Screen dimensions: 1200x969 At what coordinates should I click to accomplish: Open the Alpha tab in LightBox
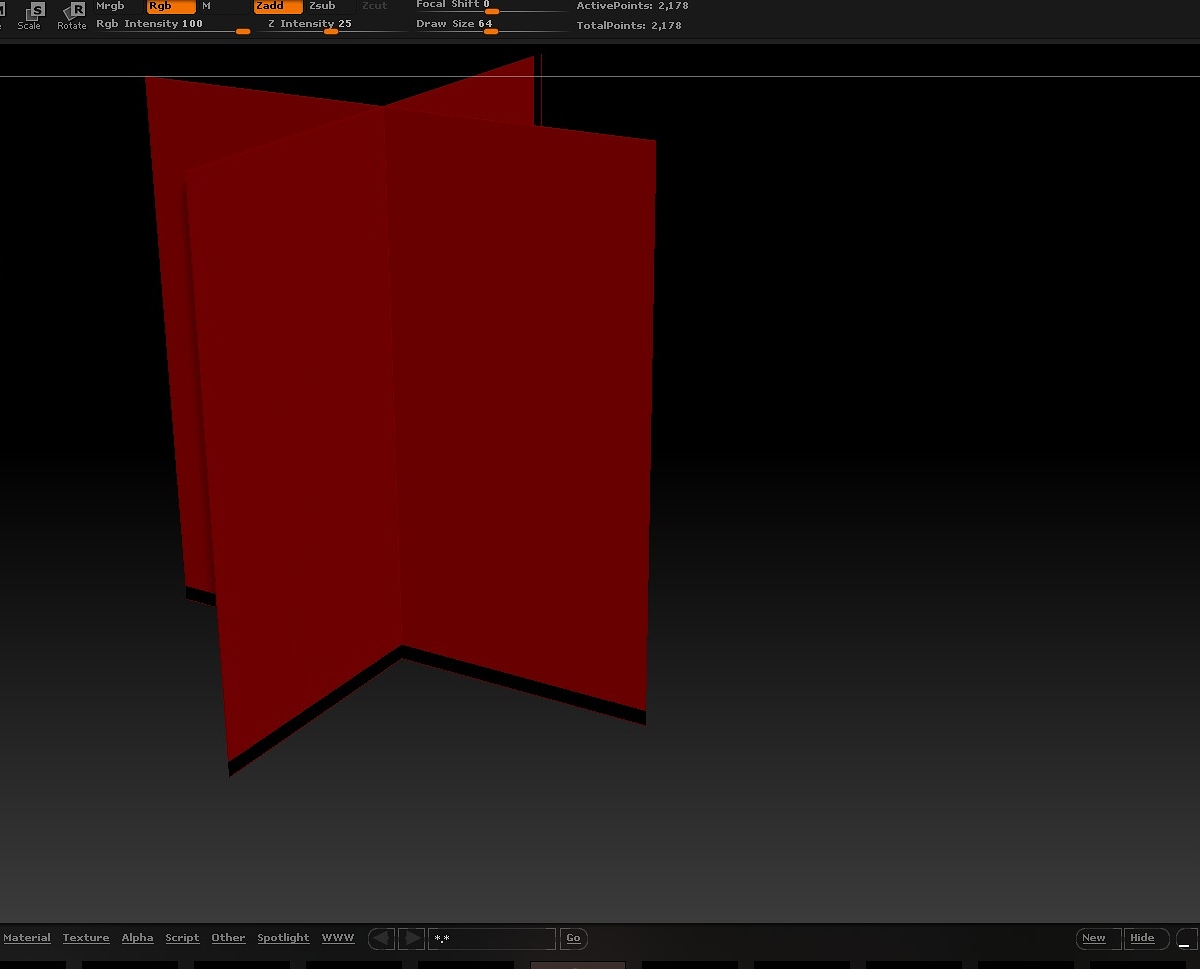(138, 938)
